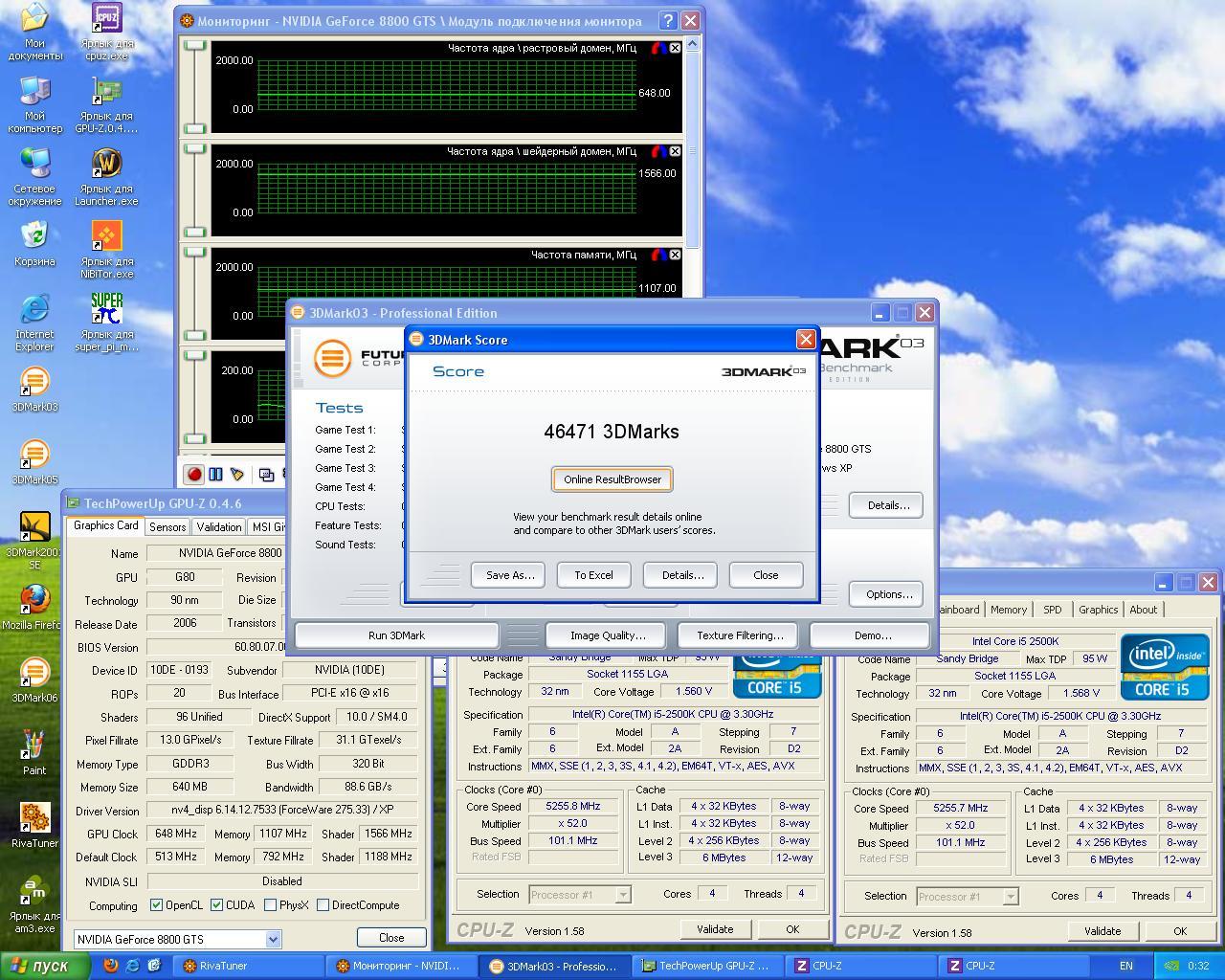Viewport: 1225px width, 980px height.
Task: Toggle the CUDA checkbox in GPU-Z
Action: tap(216, 904)
